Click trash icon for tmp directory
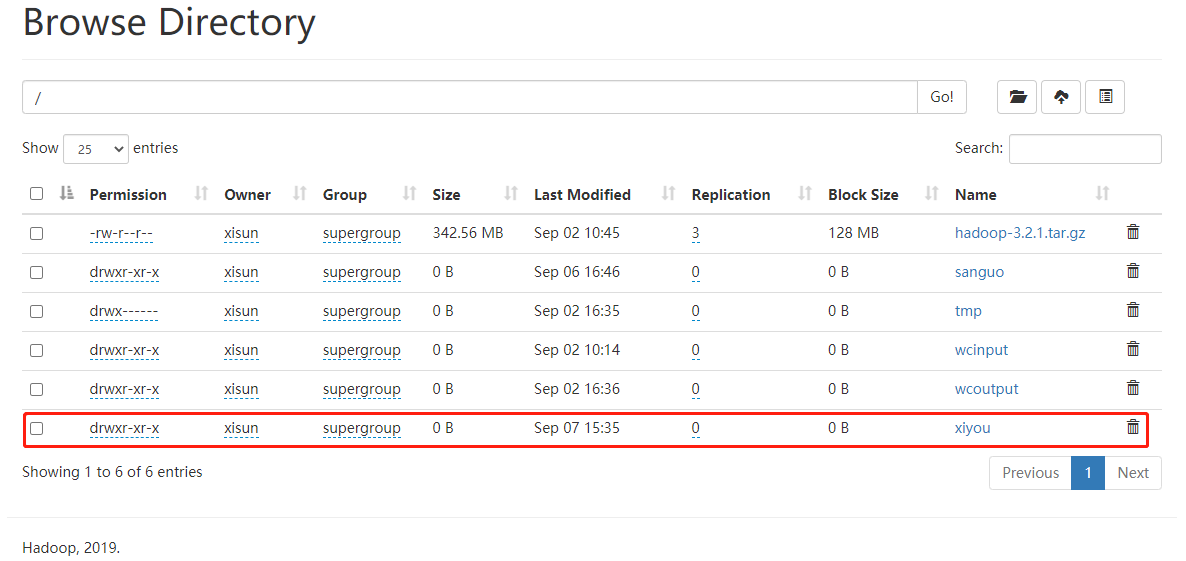1186x561 pixels. tap(1133, 310)
